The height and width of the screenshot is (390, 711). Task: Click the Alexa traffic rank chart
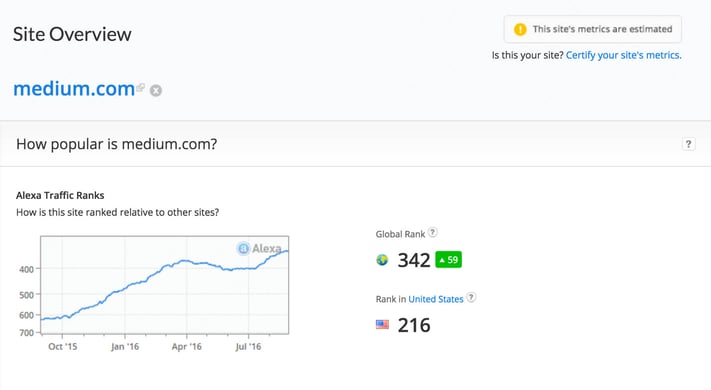165,285
